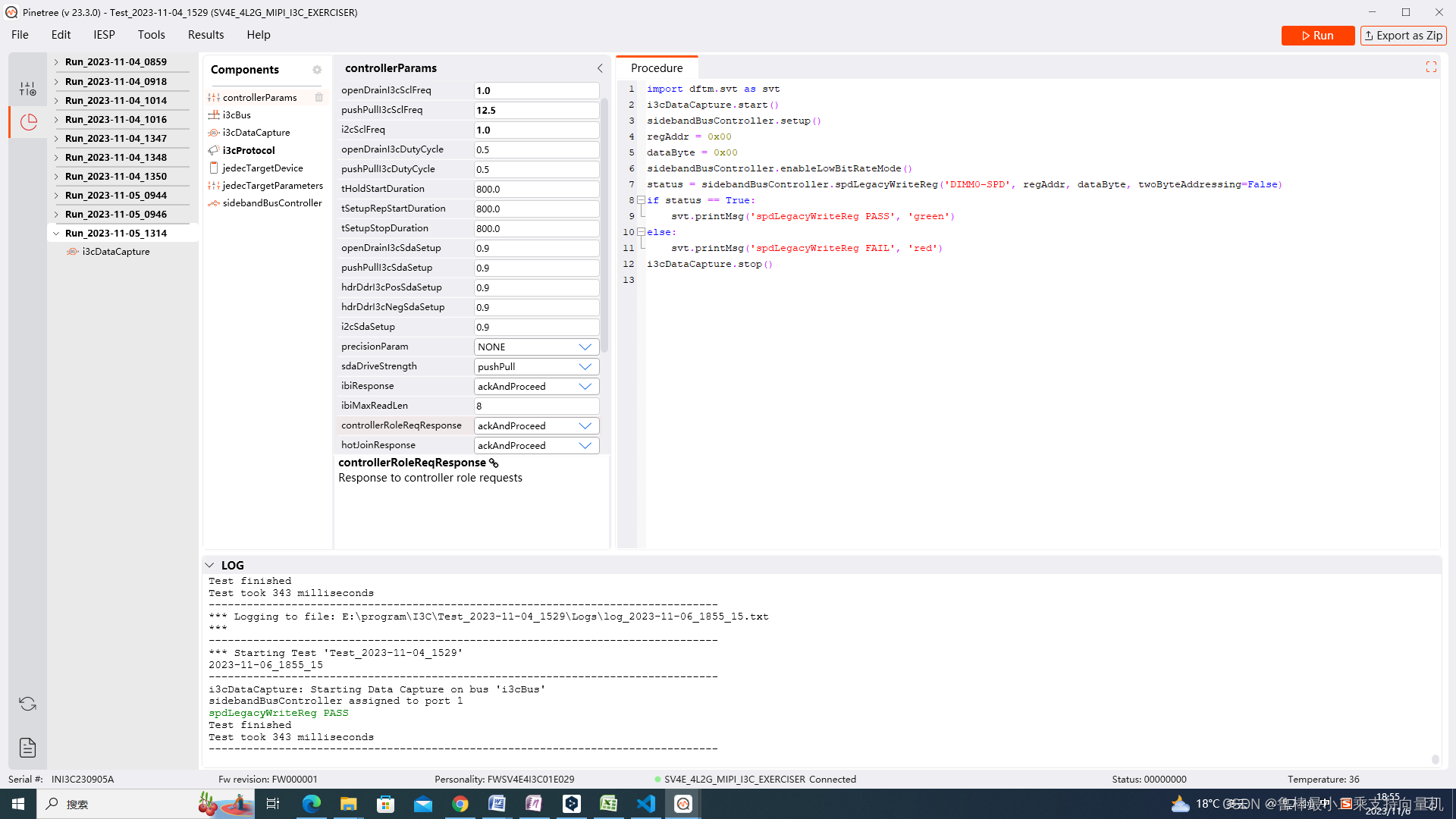Expand Run_2023-11-04_1347 tree node

click(x=56, y=138)
